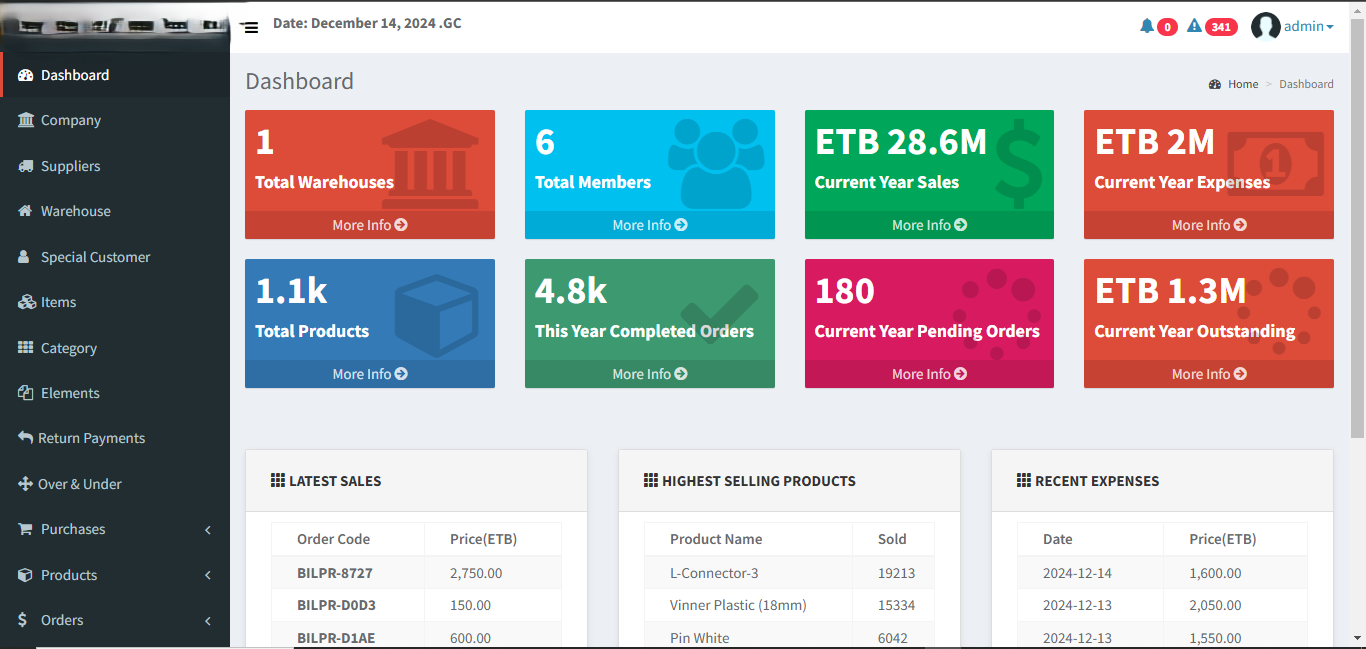
Task: Open the Warehouse menu item
Action: point(75,211)
